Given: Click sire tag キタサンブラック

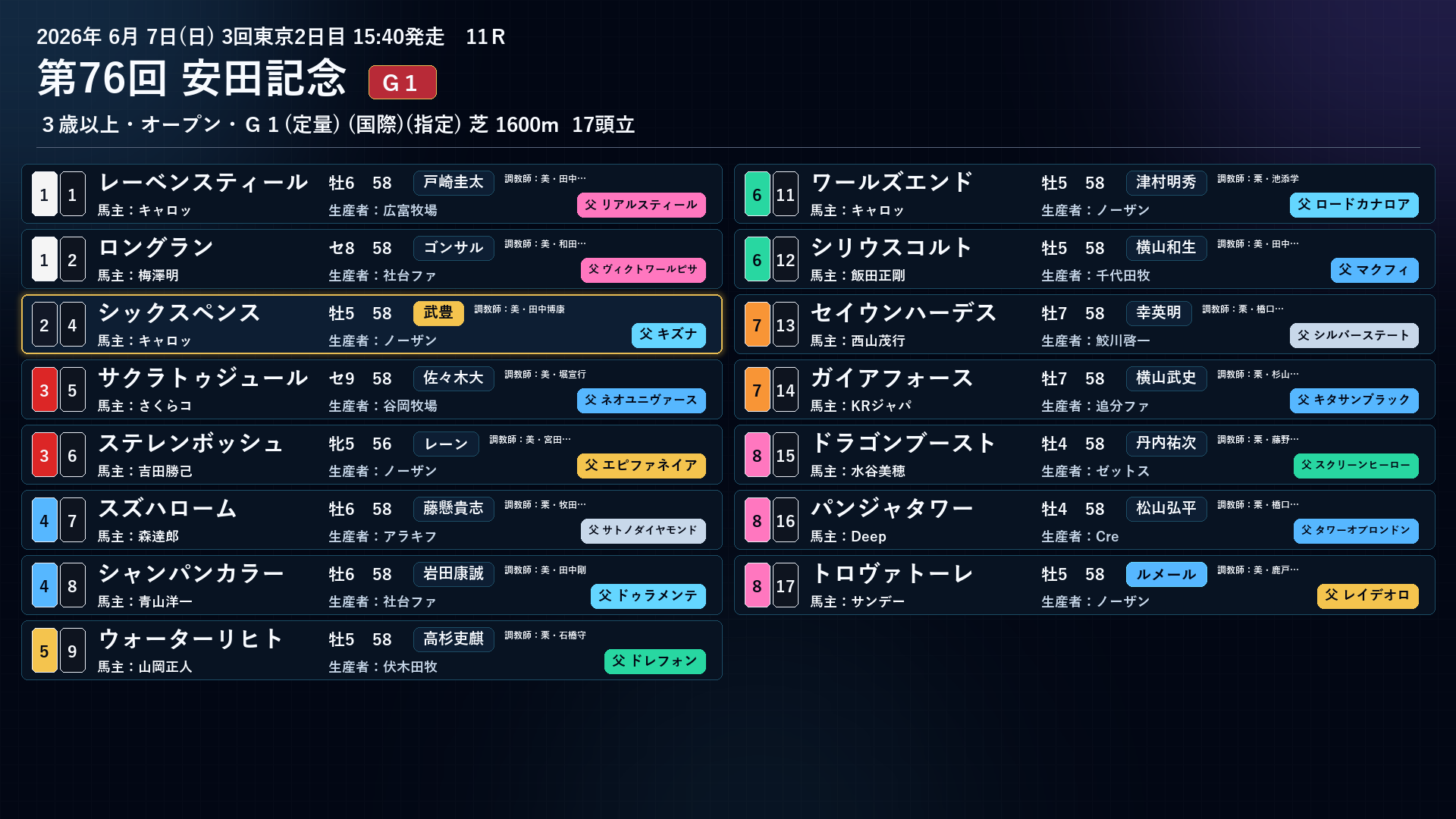Looking at the screenshot, I should point(1354,400).
